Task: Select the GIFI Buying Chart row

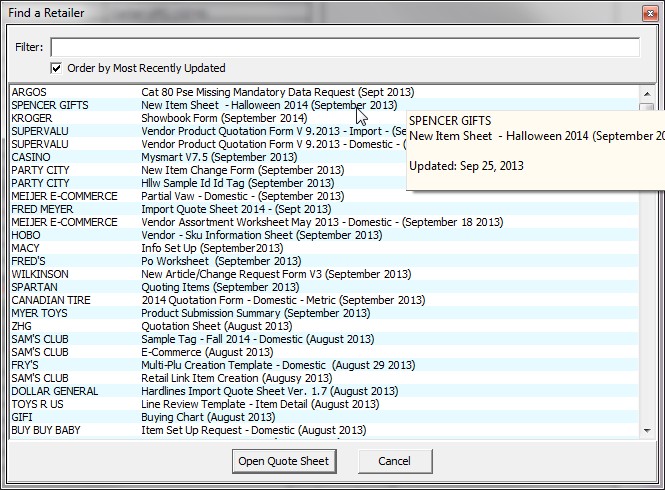Action: click(324, 417)
